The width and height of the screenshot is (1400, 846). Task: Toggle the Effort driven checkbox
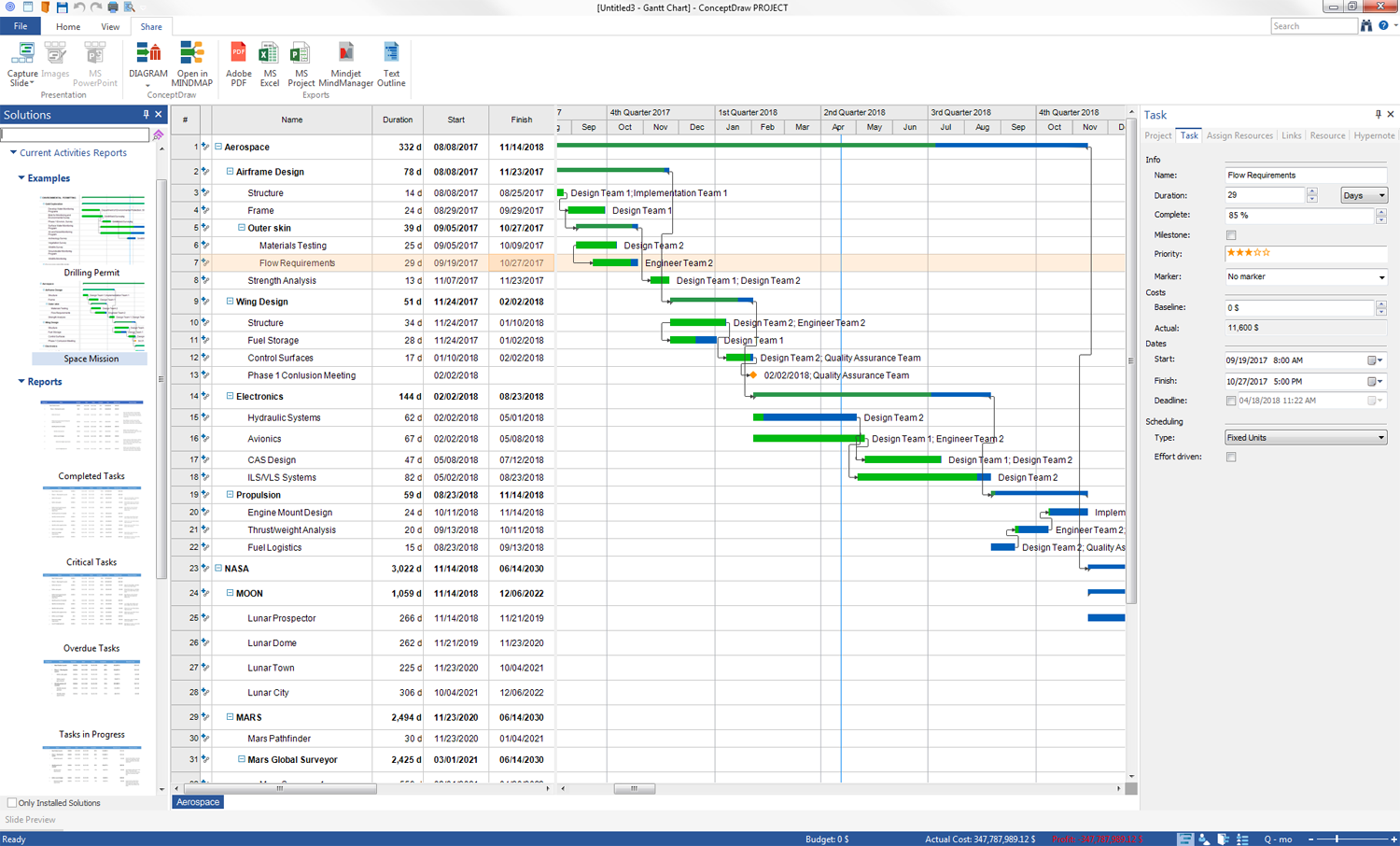click(x=1231, y=458)
